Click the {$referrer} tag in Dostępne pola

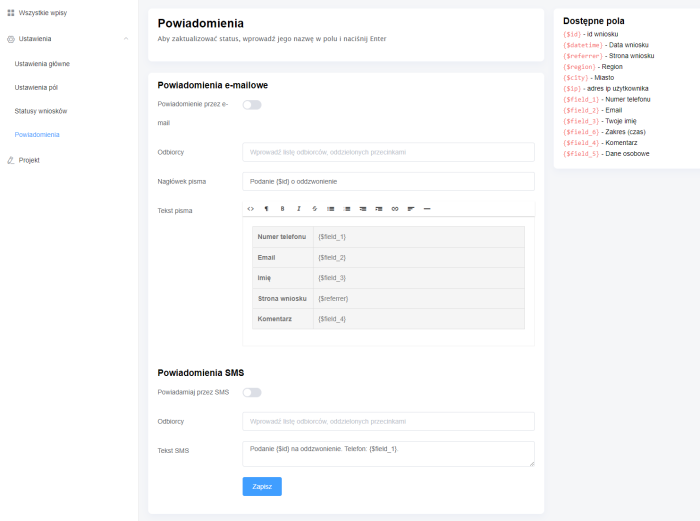pyautogui.click(x=583, y=56)
